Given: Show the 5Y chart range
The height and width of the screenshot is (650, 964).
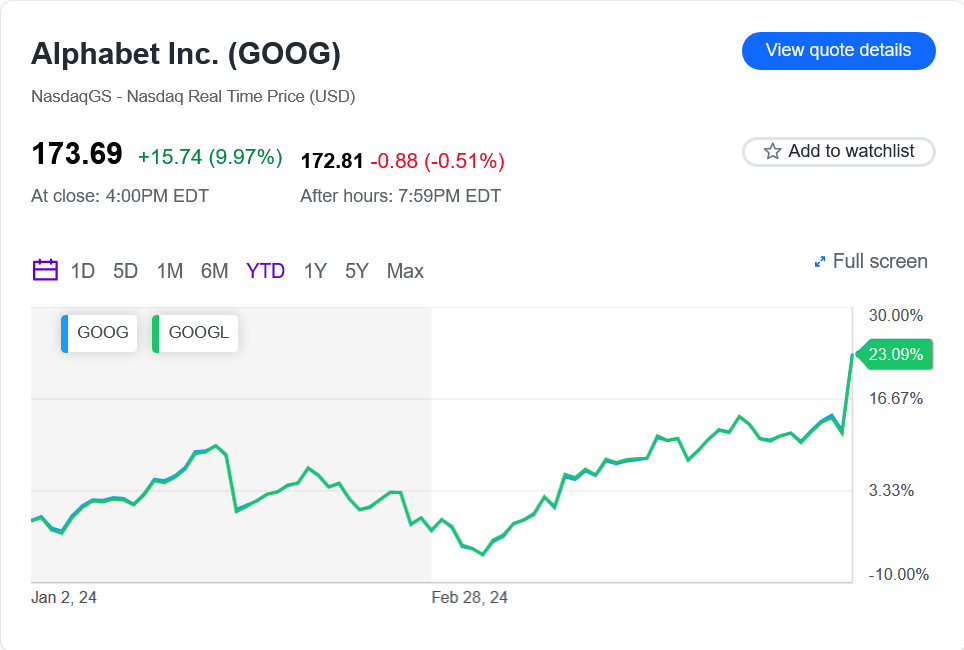Looking at the screenshot, I should coord(357,271).
